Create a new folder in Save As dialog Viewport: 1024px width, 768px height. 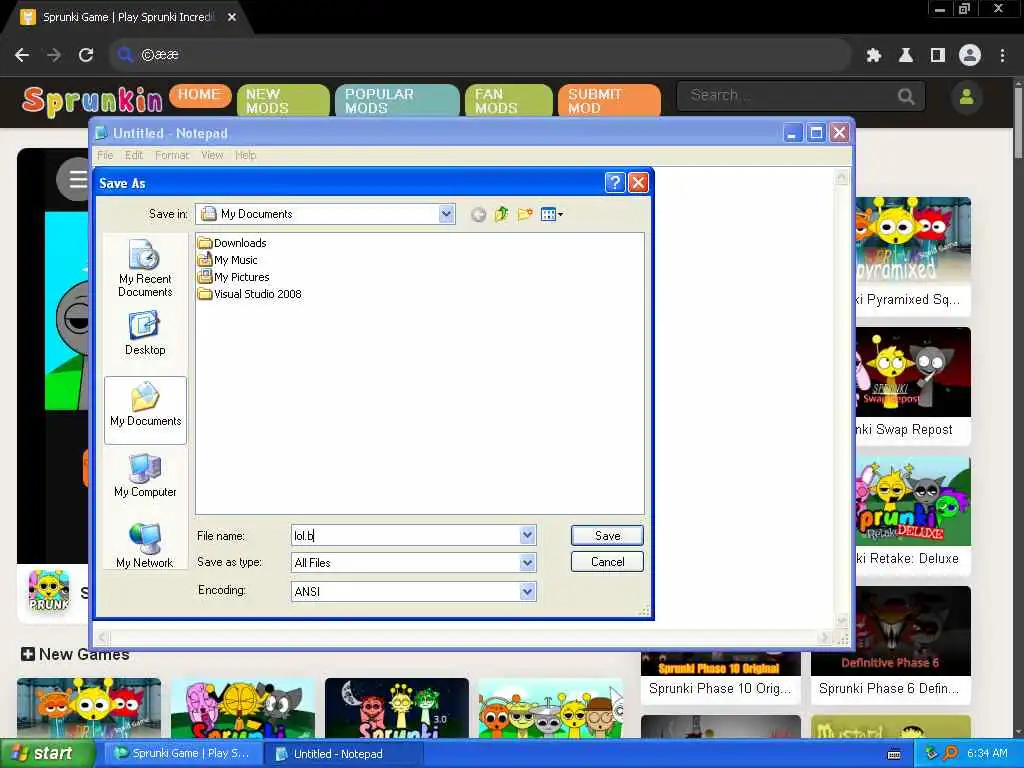tap(525, 214)
